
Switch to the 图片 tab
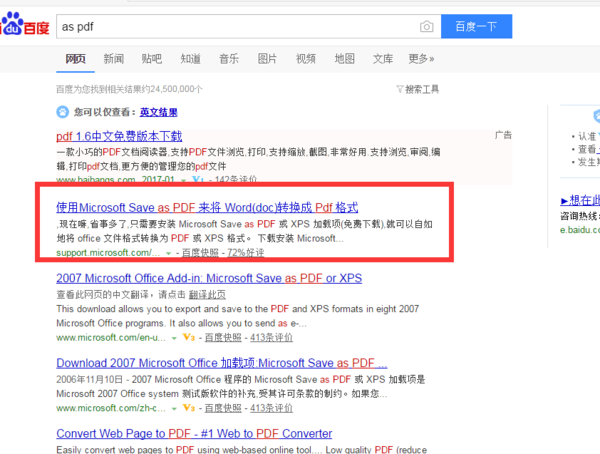[x=267, y=59]
